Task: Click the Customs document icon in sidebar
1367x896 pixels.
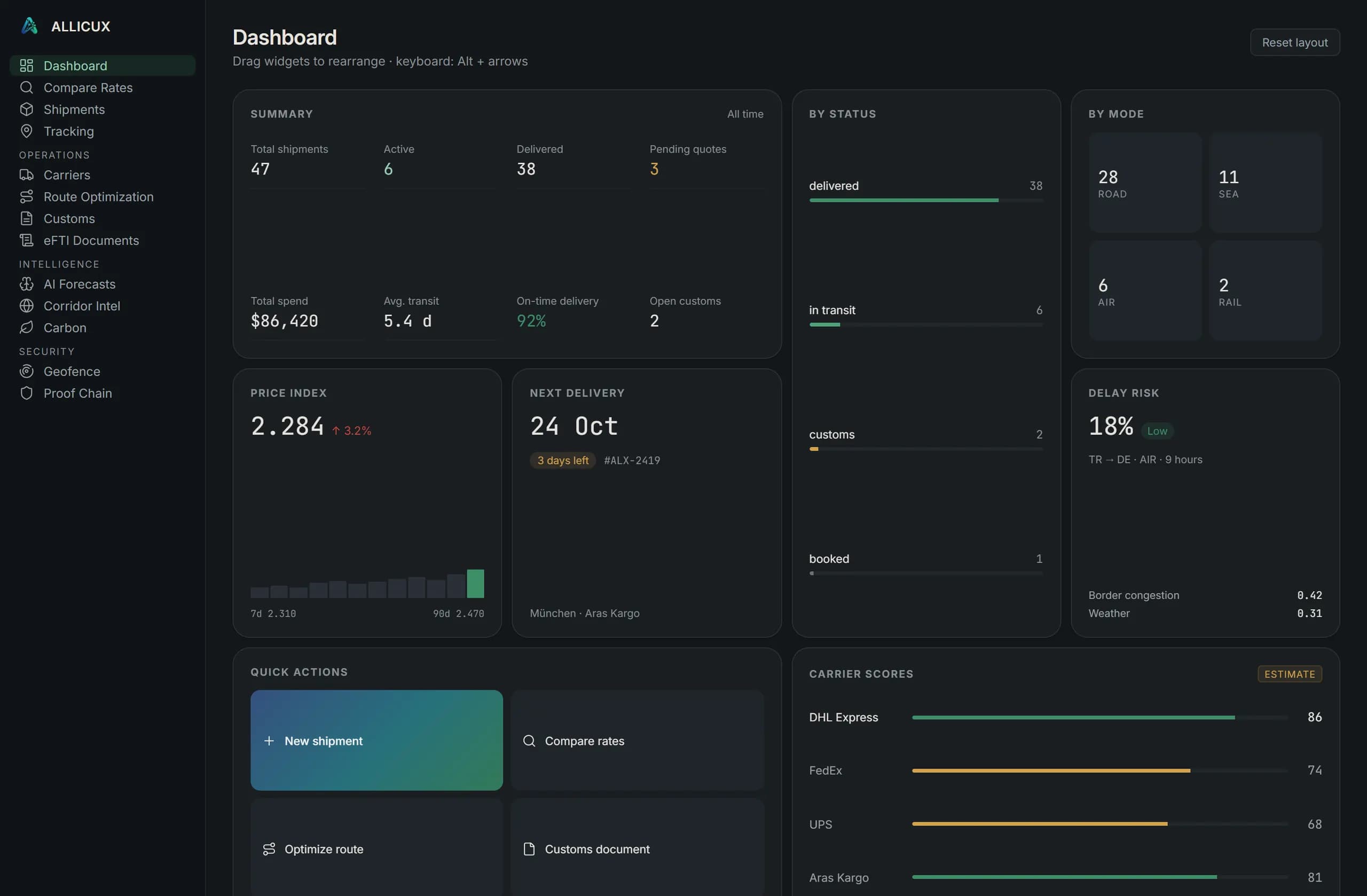Action: tap(26, 218)
